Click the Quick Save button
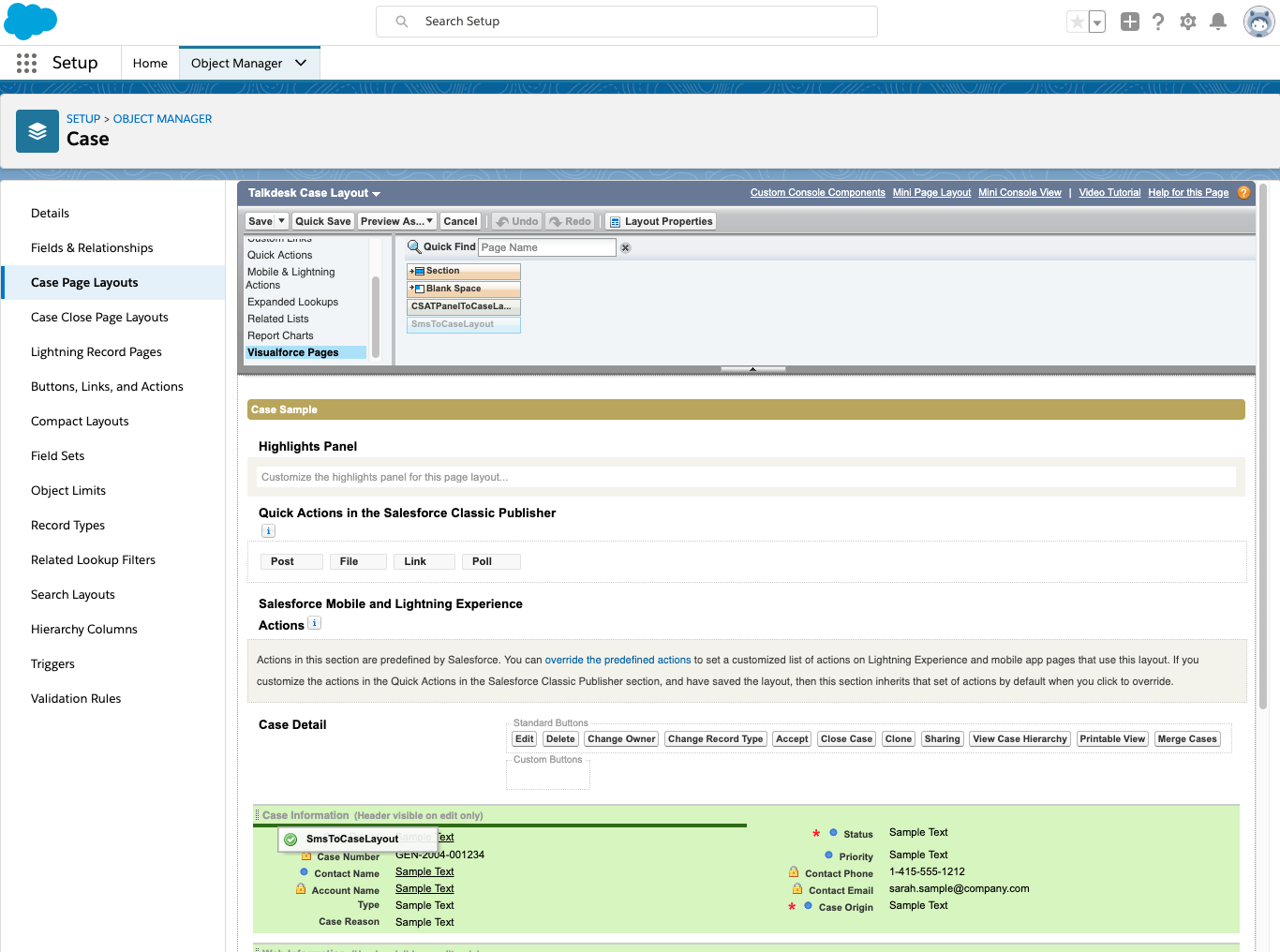 [323, 221]
